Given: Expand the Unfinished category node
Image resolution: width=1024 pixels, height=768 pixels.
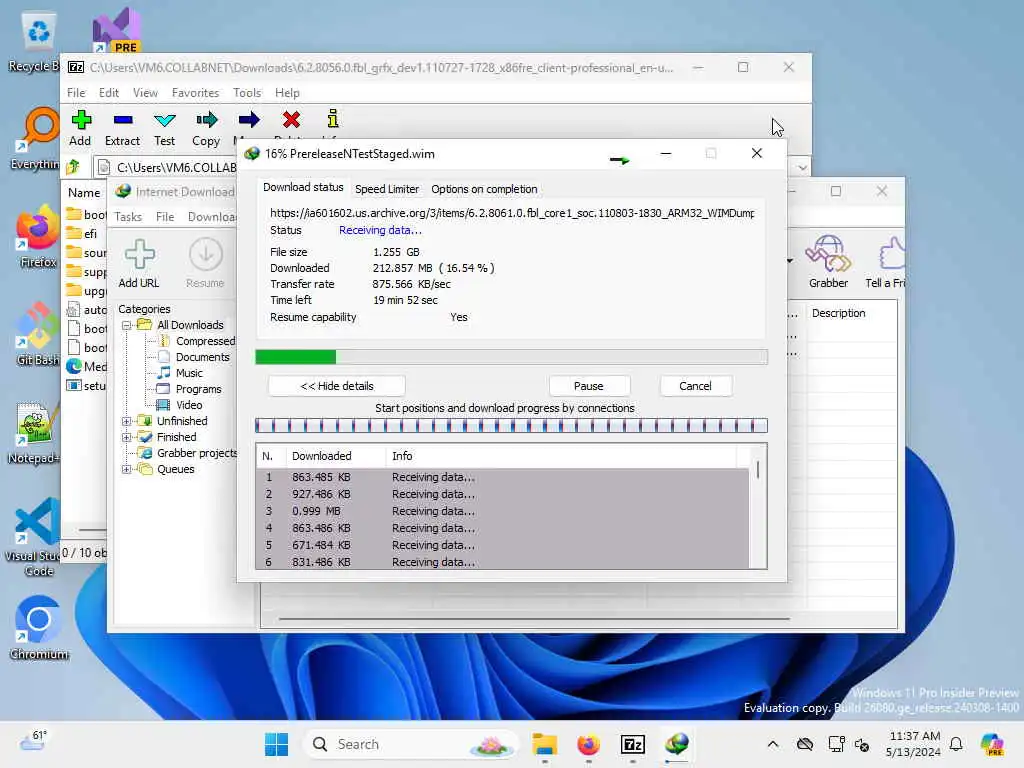Looking at the screenshot, I should tap(127, 421).
